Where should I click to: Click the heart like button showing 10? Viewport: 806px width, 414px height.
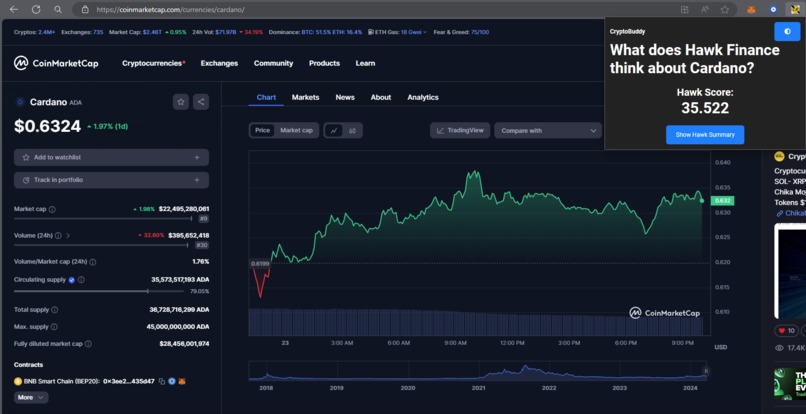[786, 331]
